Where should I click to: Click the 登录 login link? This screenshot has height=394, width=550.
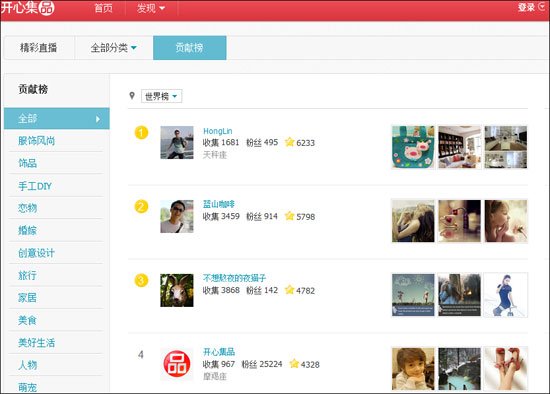pos(526,7)
